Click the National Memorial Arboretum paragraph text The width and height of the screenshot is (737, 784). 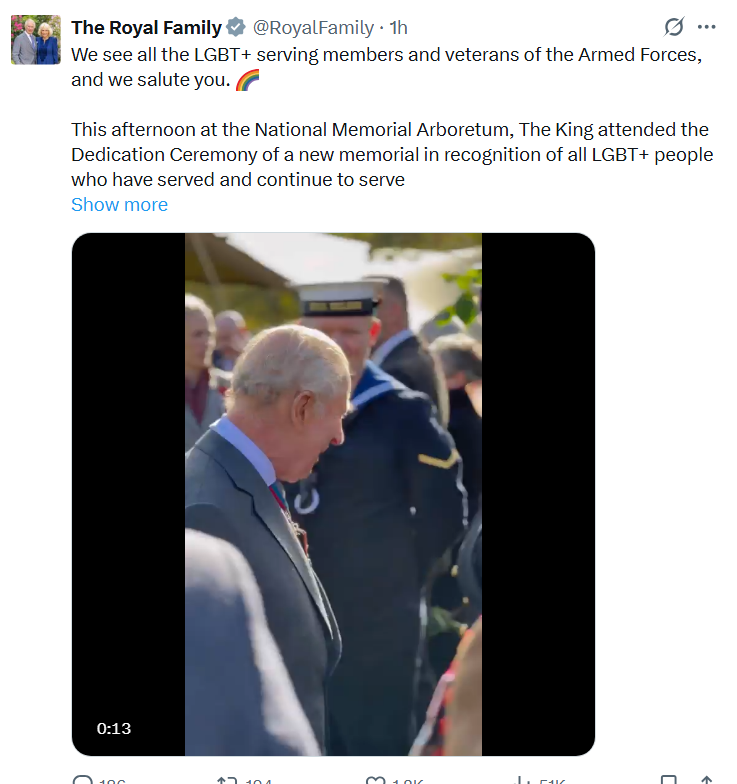(x=392, y=154)
